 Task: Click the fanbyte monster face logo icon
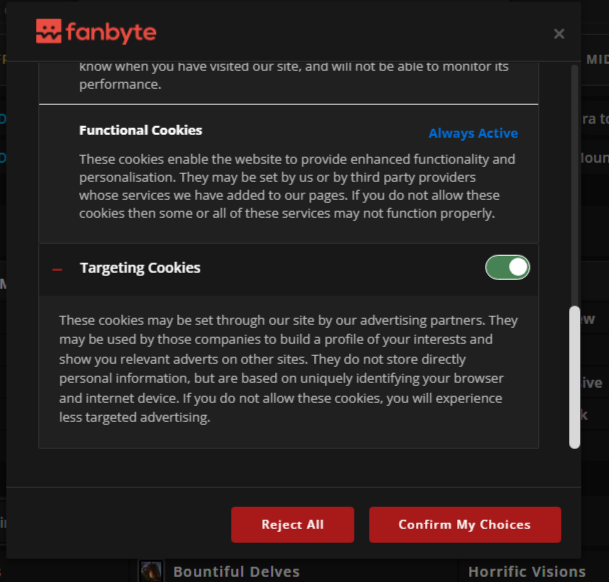[48, 32]
